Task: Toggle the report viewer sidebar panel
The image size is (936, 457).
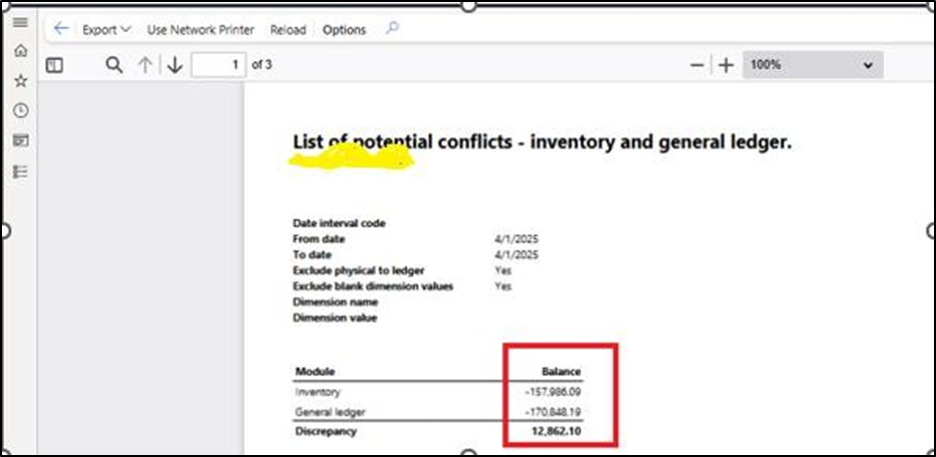Action: [54, 65]
